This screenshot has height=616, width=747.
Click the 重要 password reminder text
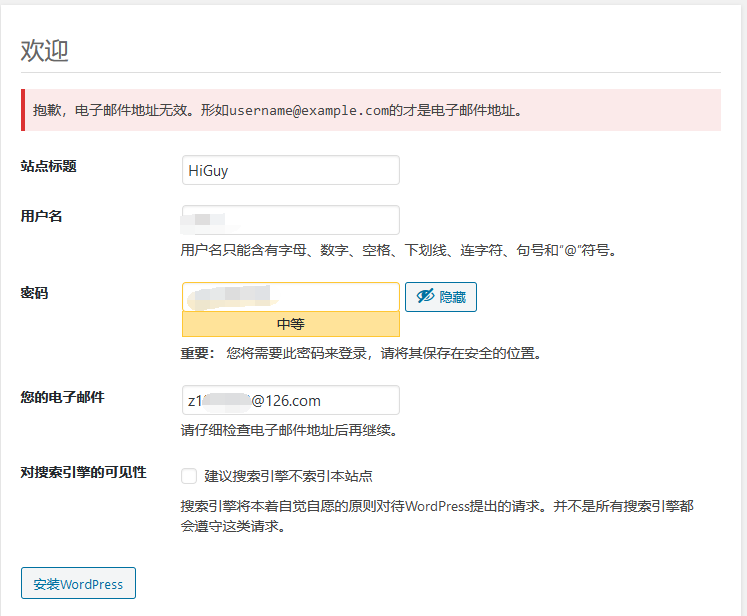point(361,353)
